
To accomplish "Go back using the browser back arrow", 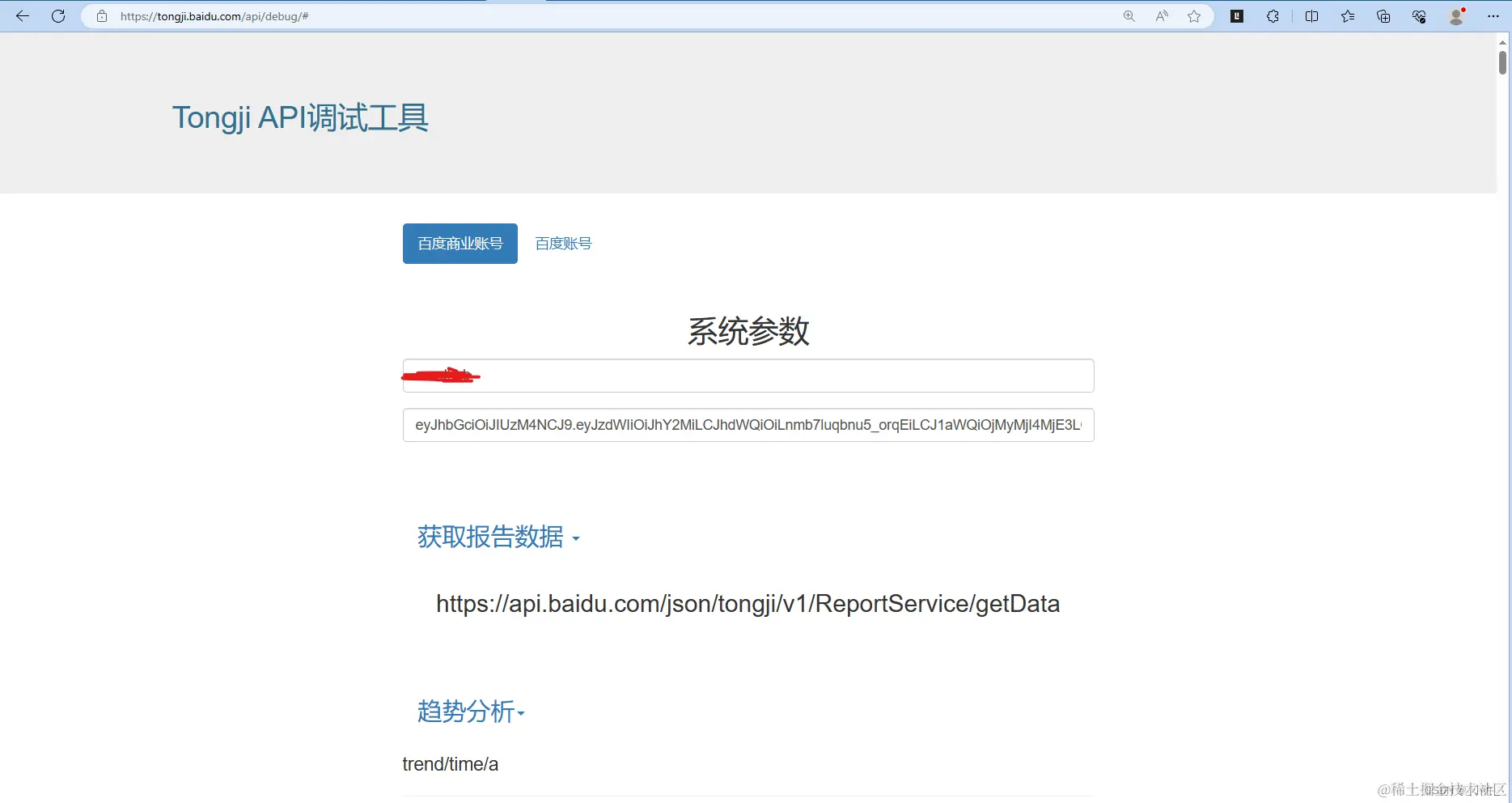I will (x=23, y=16).
